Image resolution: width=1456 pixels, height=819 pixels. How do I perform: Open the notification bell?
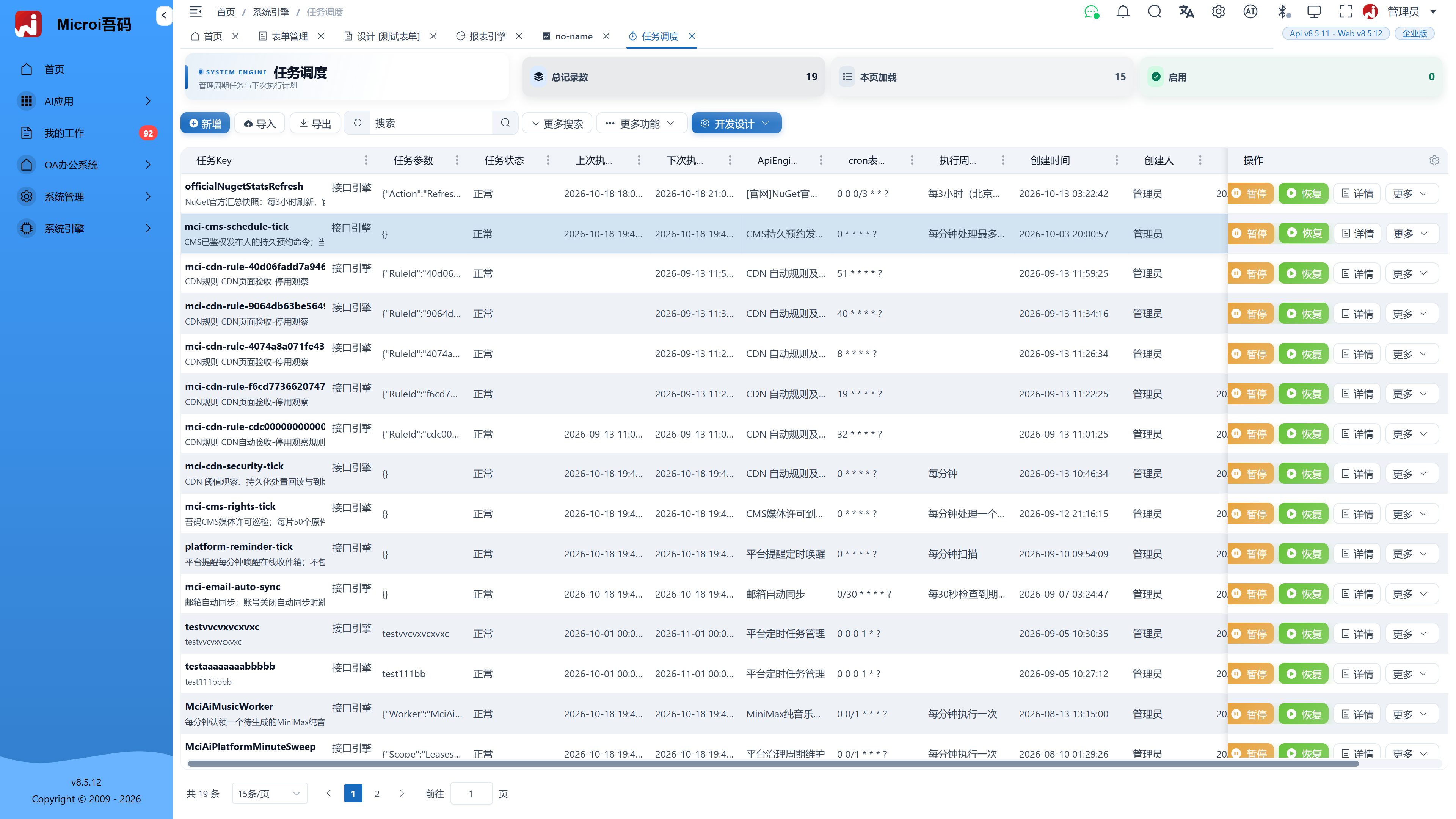(x=1122, y=11)
